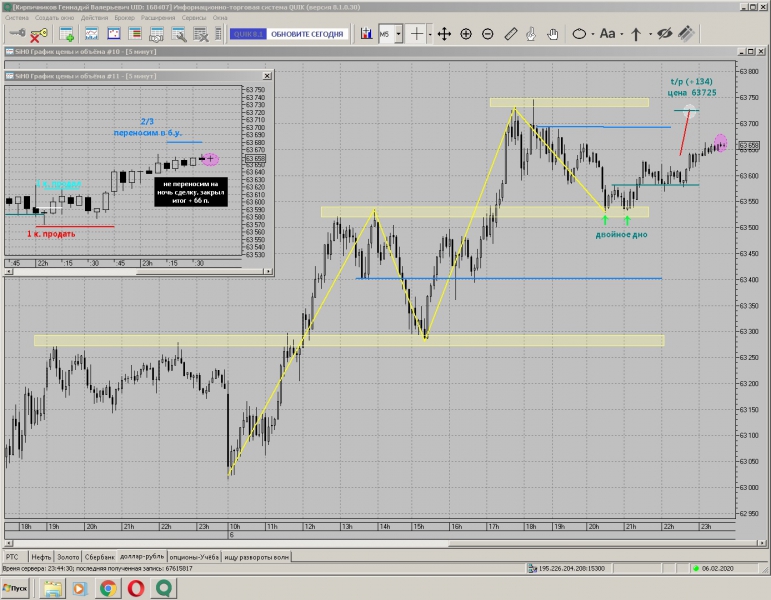Image resolution: width=771 pixels, height=600 pixels.
Task: Click left arrow of main chart horizontal scrollbar
Action: (8, 543)
